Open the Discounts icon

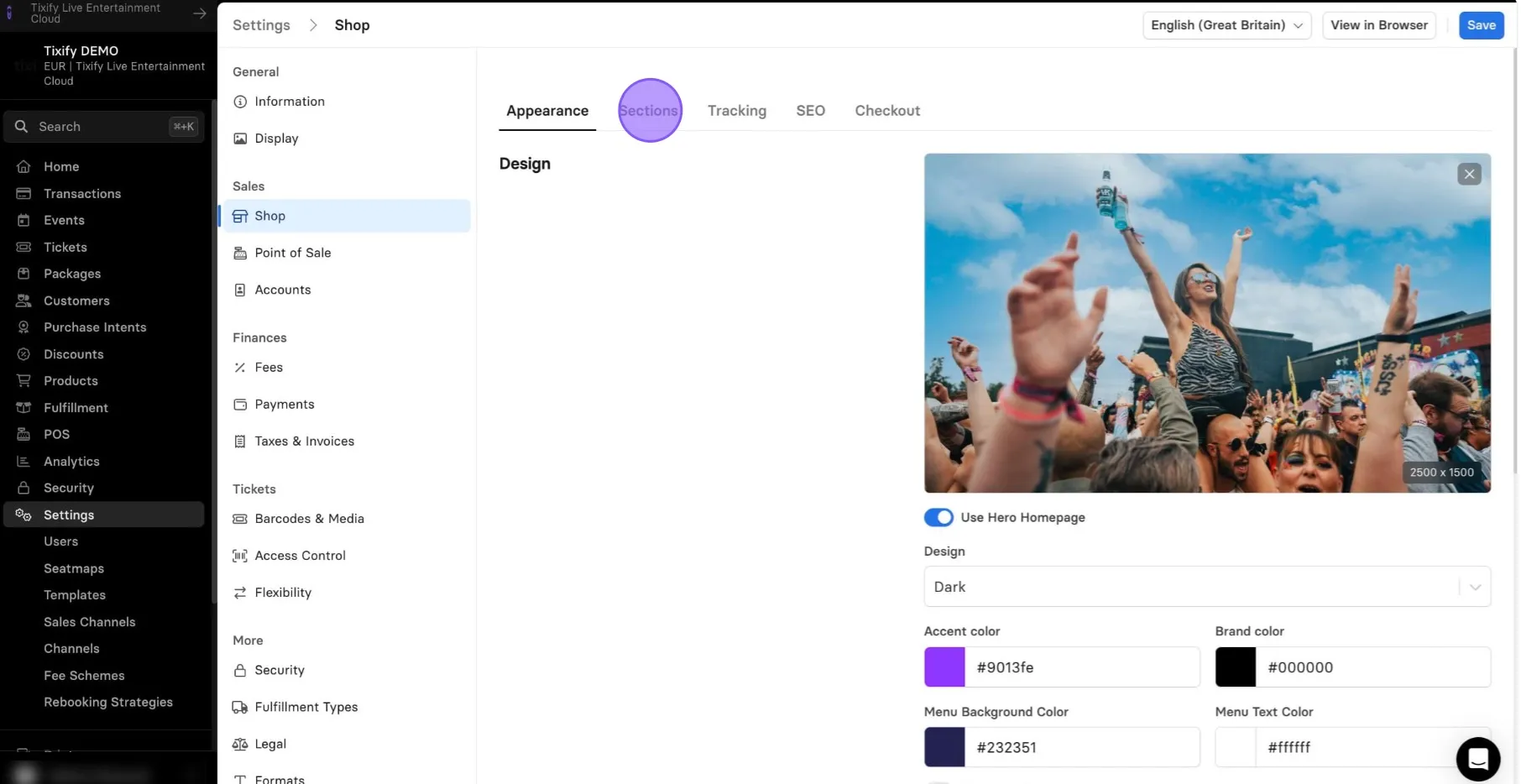(24, 354)
